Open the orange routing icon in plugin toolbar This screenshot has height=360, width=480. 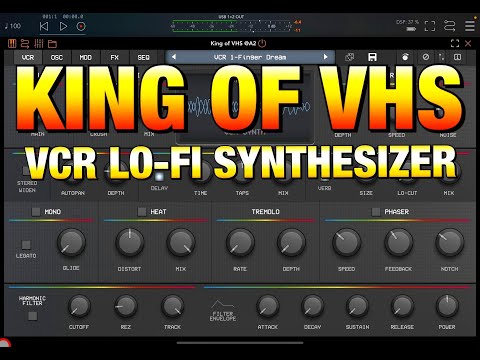25,43
